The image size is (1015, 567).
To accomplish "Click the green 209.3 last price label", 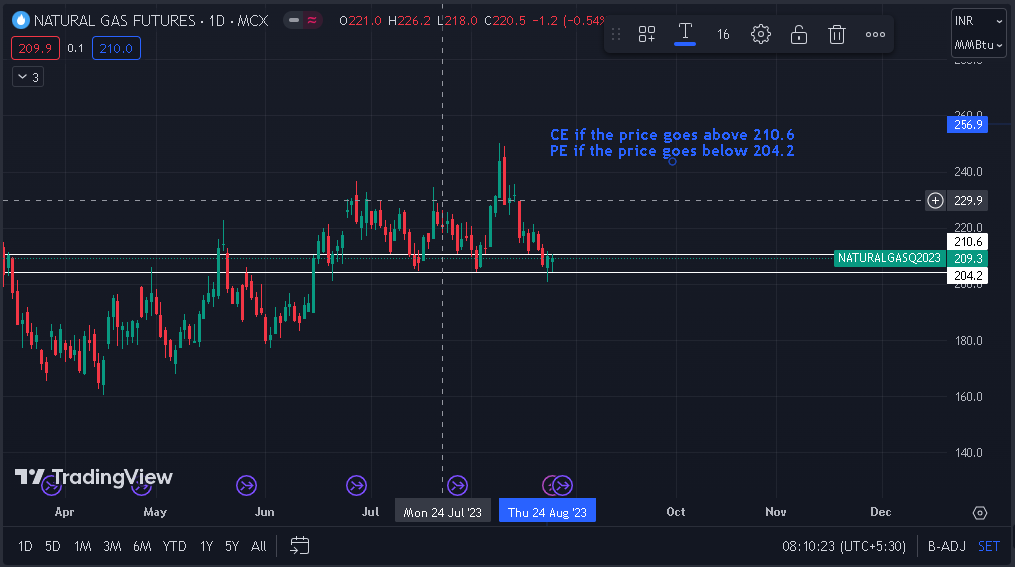I will click(x=968, y=258).
